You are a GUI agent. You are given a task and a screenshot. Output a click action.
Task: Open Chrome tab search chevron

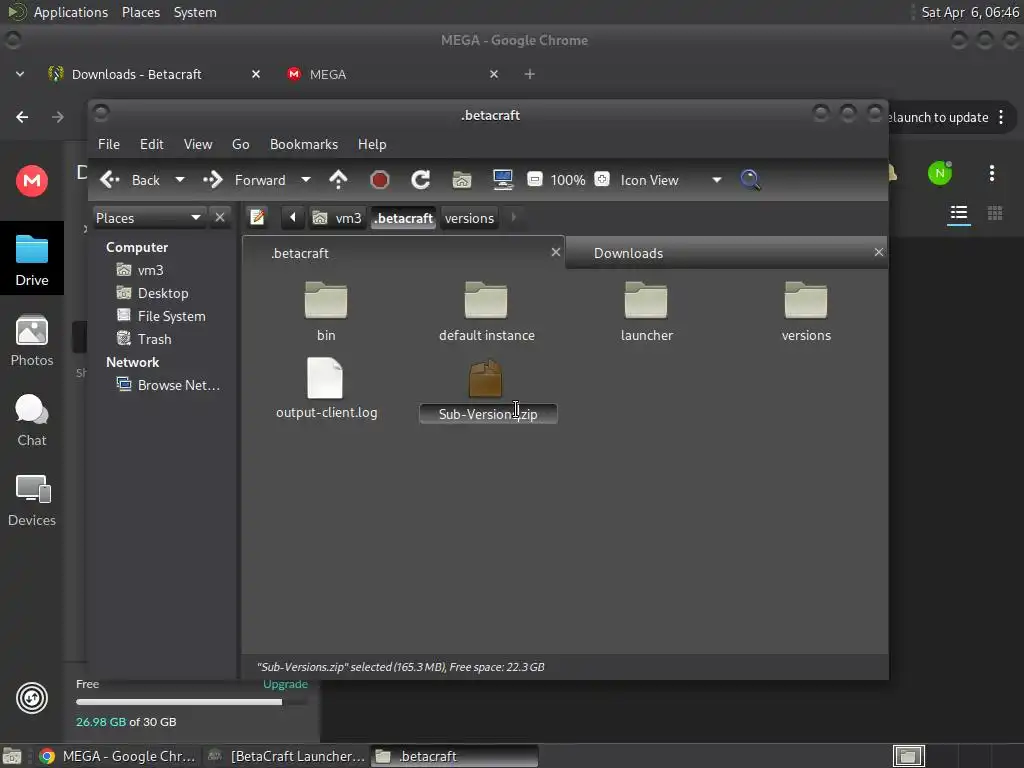[20, 74]
